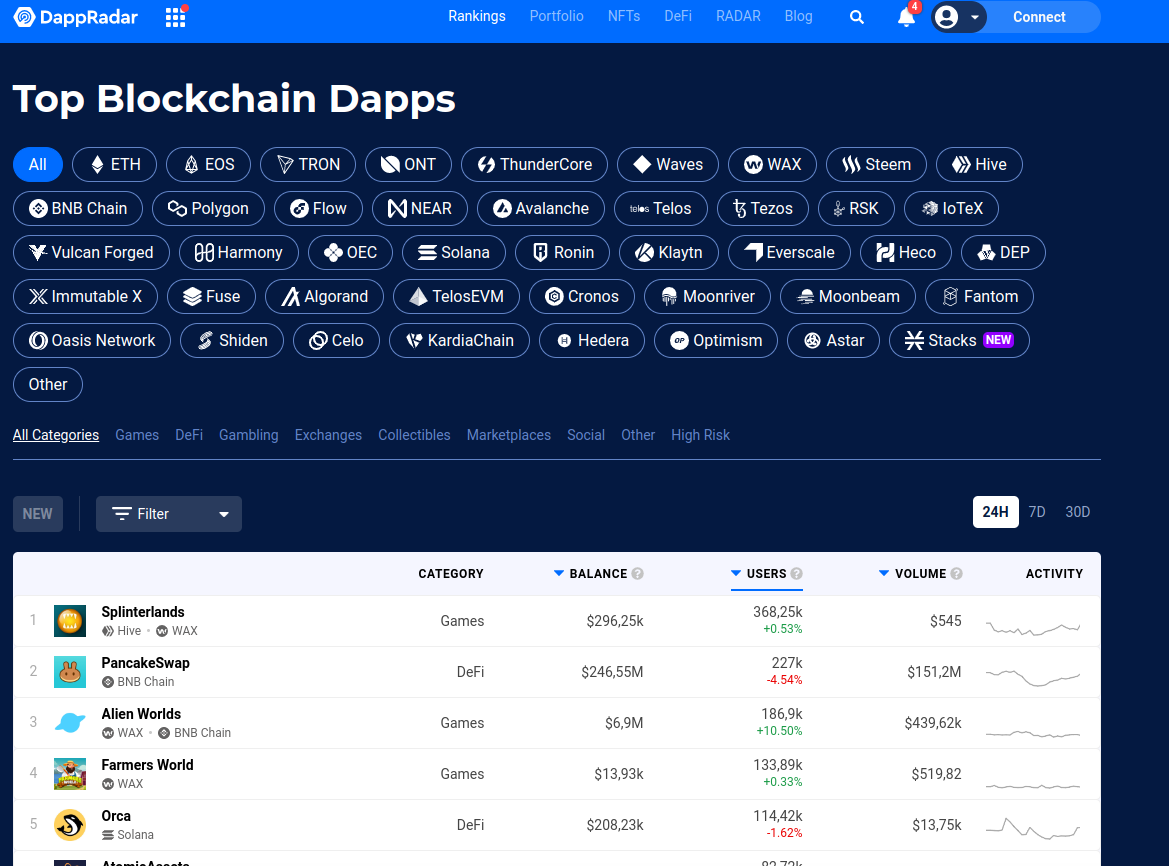Select the All chains filter

(x=38, y=165)
